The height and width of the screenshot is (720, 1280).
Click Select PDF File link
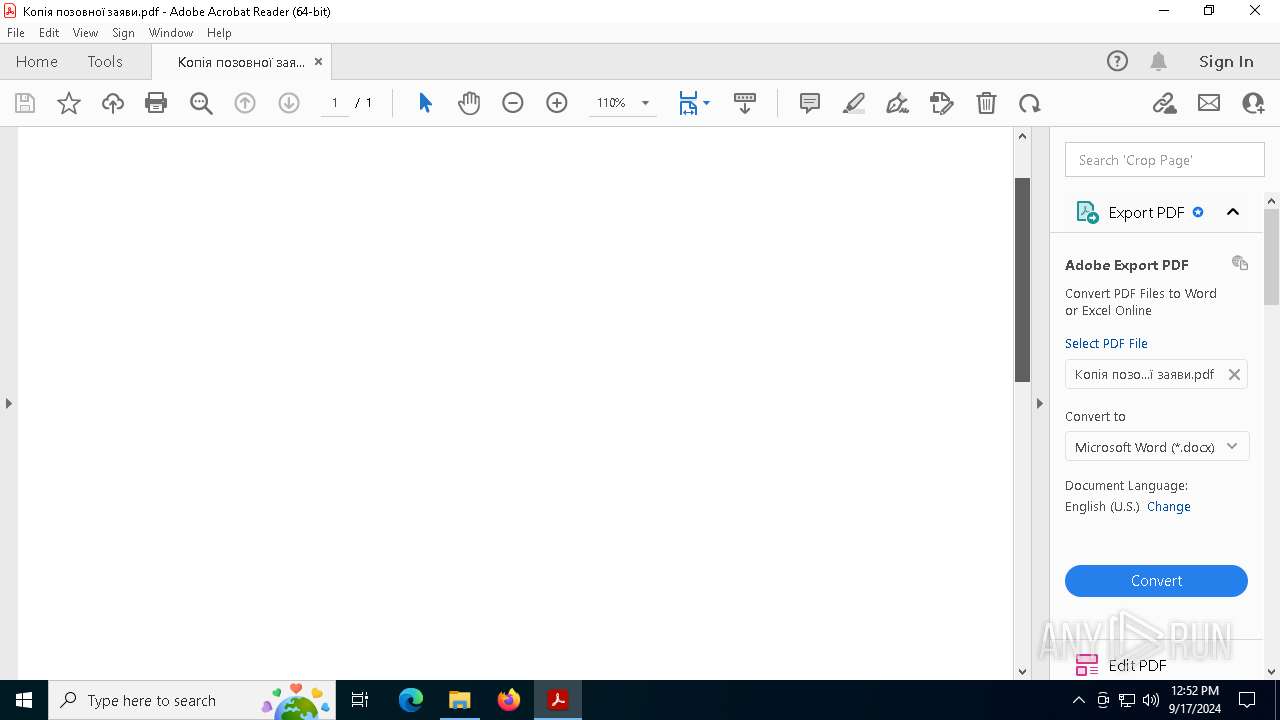point(1106,343)
